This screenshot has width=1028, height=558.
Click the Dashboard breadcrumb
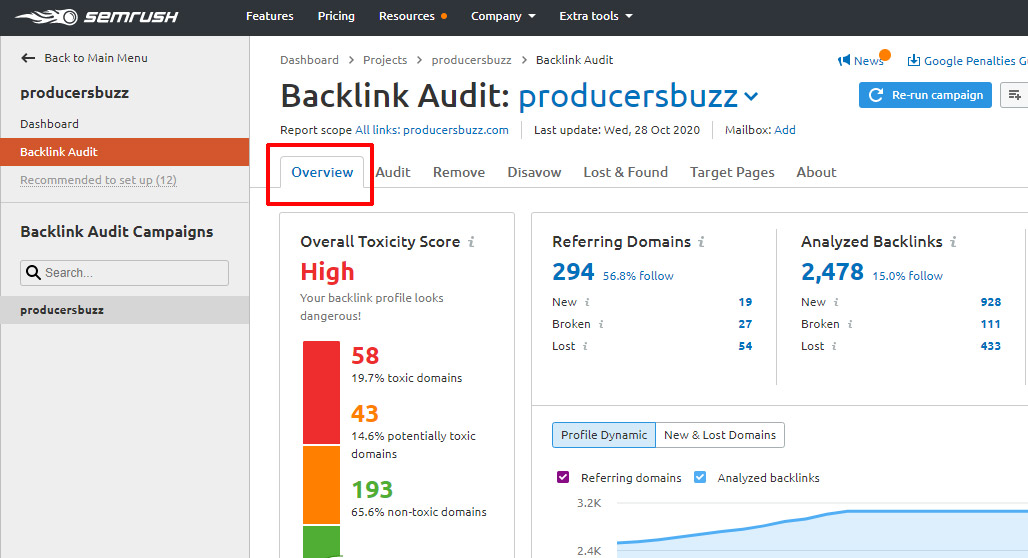coord(309,60)
